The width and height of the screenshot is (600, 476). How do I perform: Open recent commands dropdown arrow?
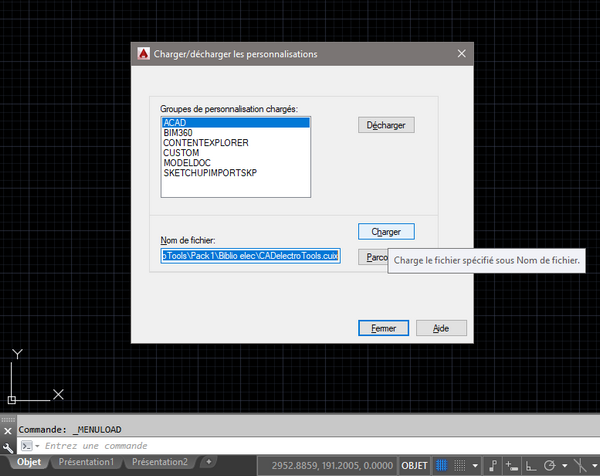point(38,446)
